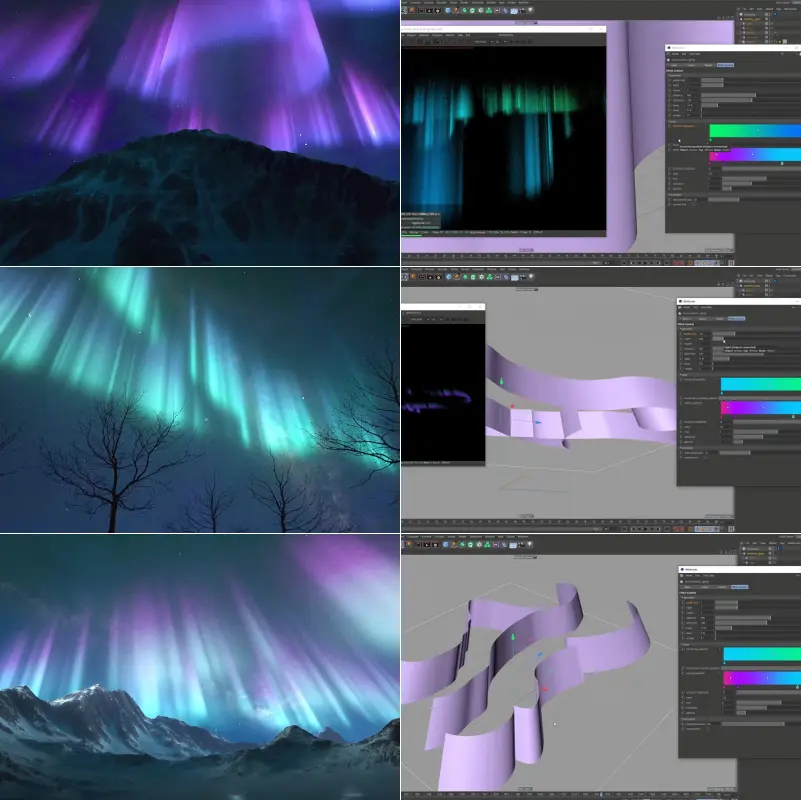Click floor environment icon in middle screenshot toolbar
The image size is (801, 800).
click(x=514, y=277)
